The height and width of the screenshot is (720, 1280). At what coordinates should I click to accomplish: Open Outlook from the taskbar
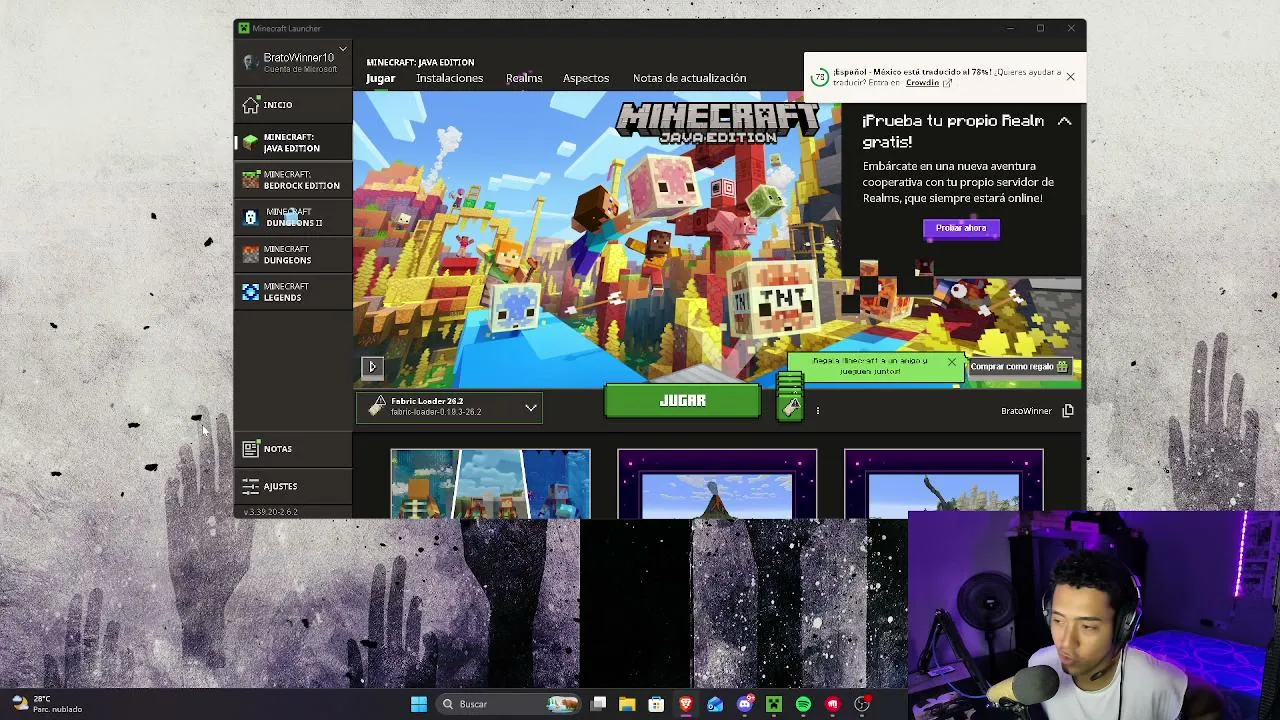point(715,704)
